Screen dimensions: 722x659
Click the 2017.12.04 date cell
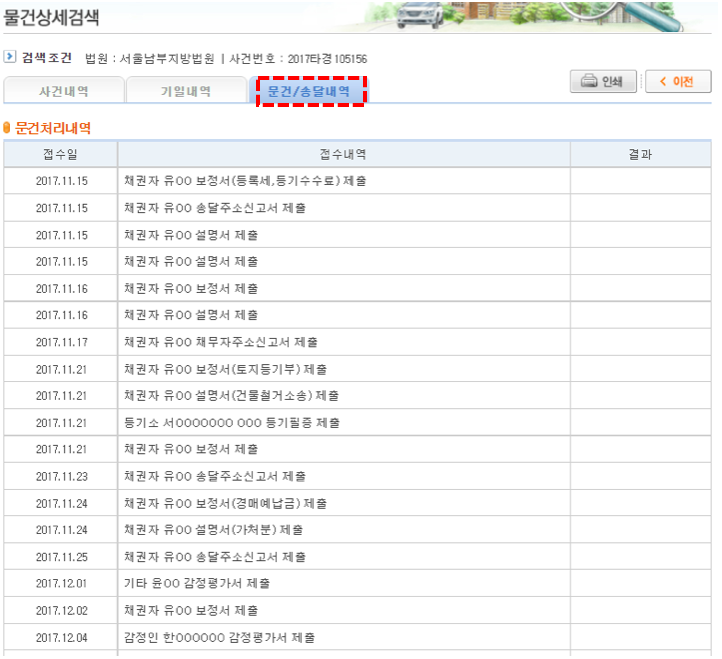click(61, 638)
